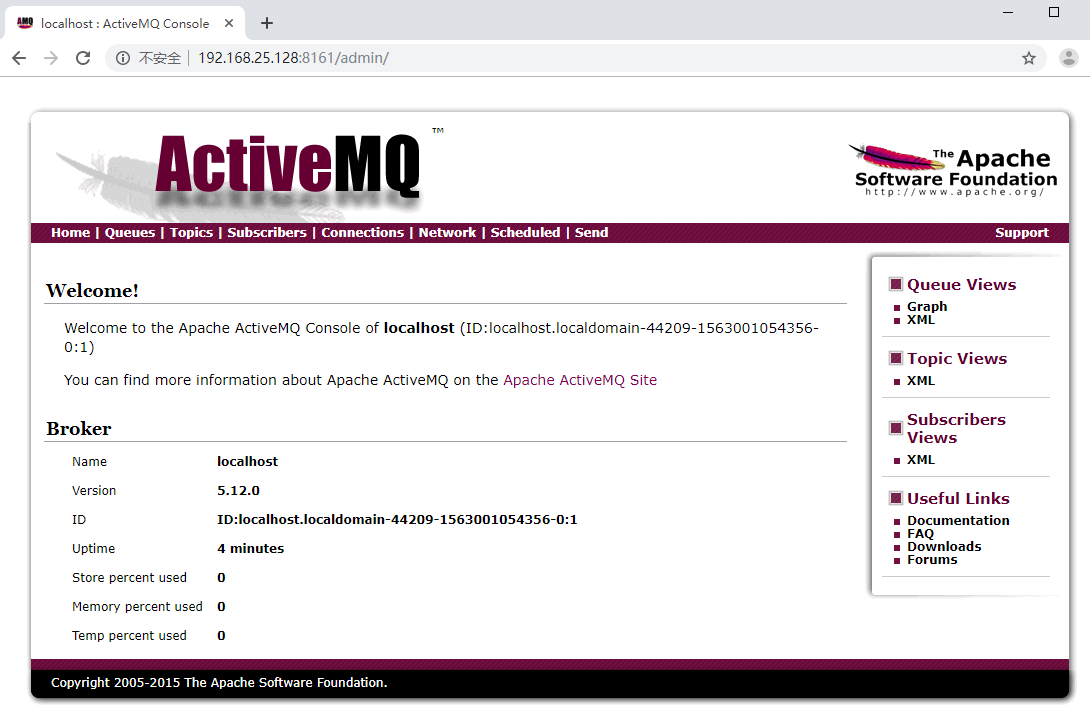The height and width of the screenshot is (708, 1090).
Task: Open the Network page
Action: (x=447, y=233)
